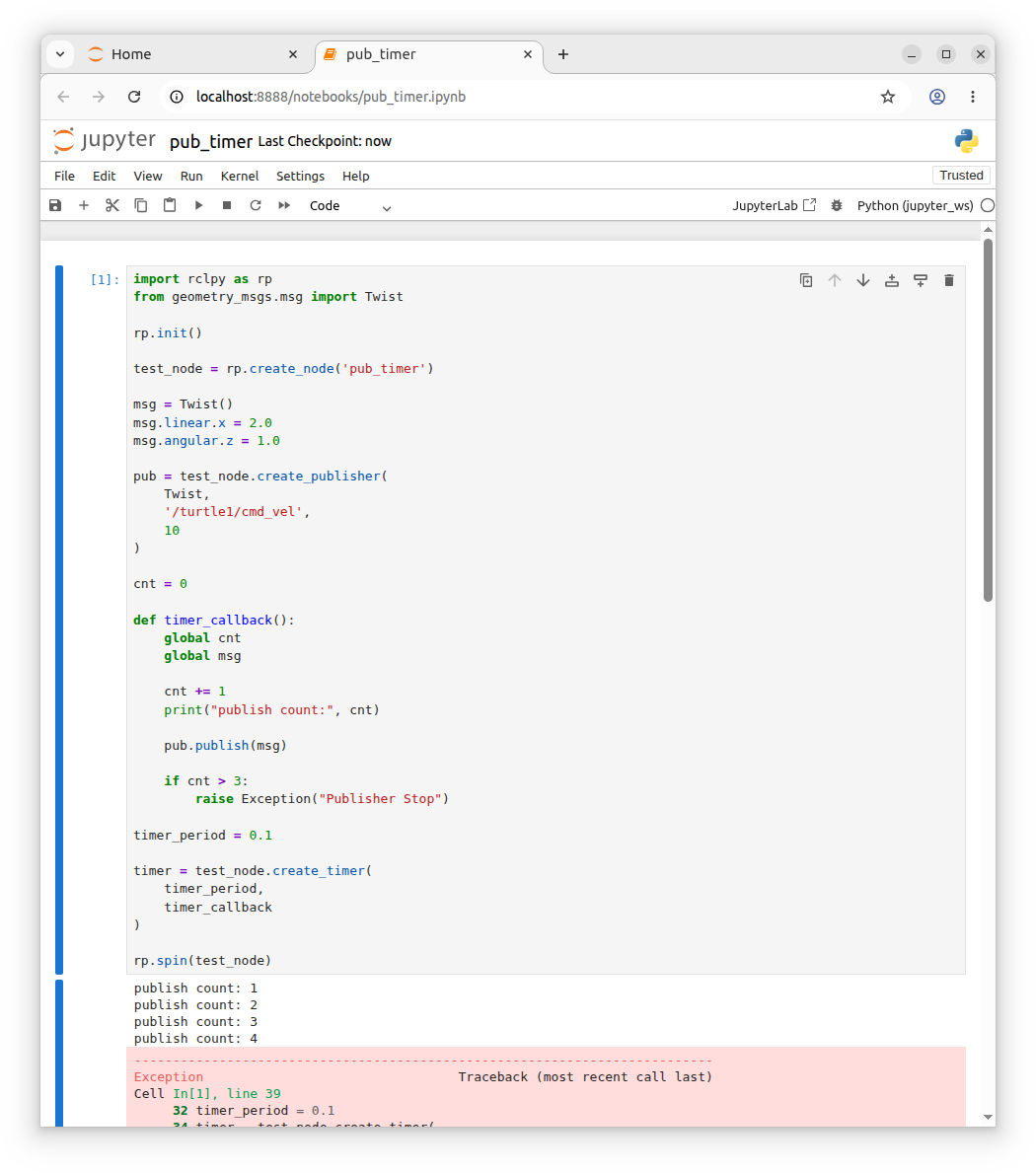Click the def timer_callback(): line

pos(214,621)
